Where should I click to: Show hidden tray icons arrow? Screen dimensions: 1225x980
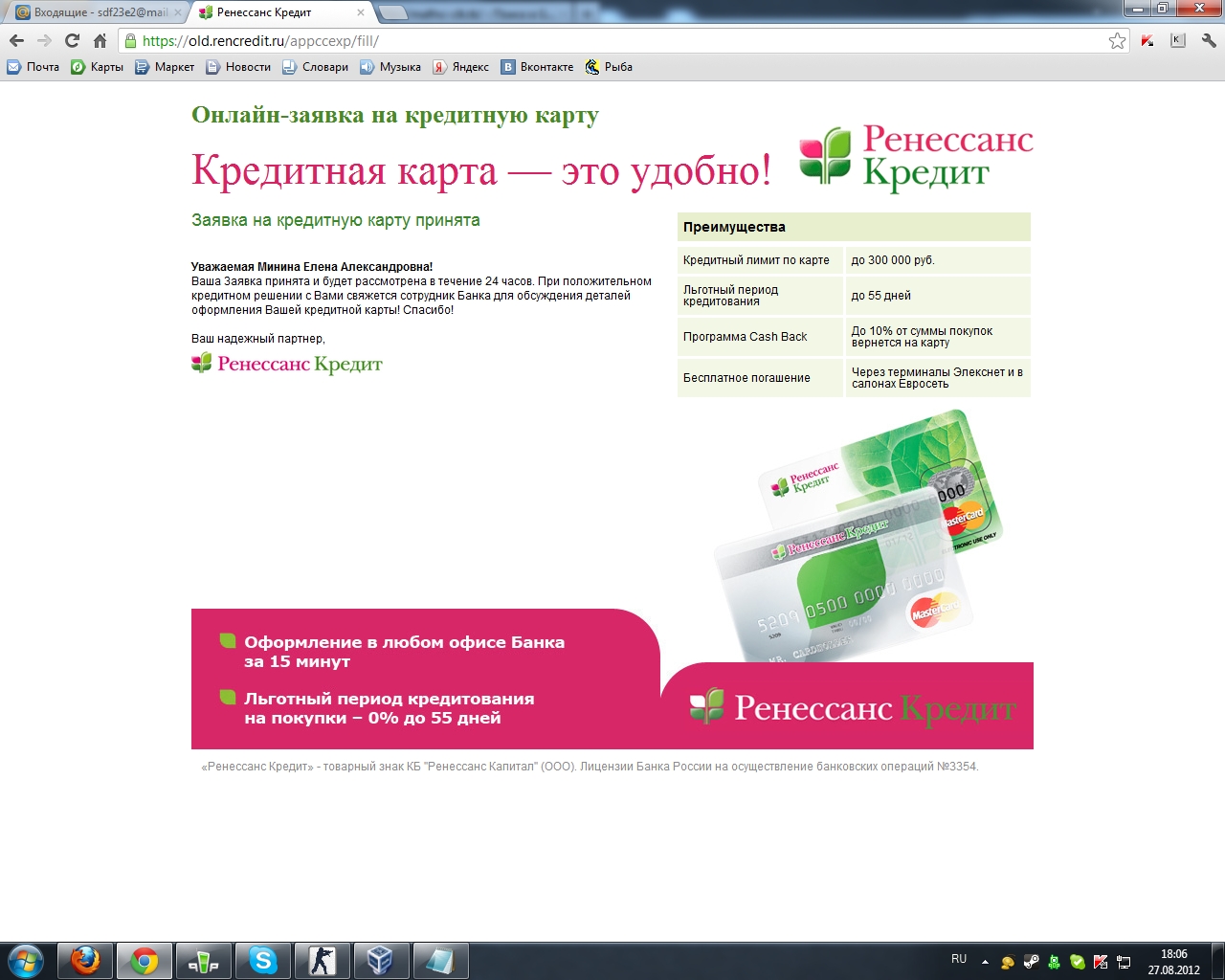(985, 962)
